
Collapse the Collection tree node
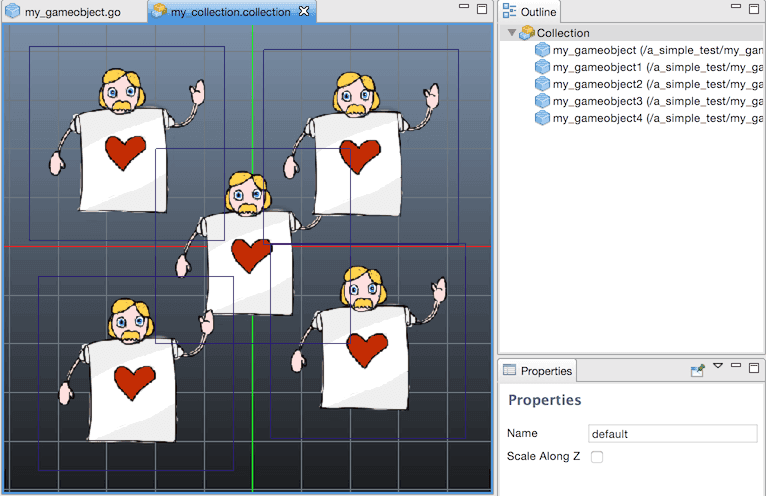512,33
